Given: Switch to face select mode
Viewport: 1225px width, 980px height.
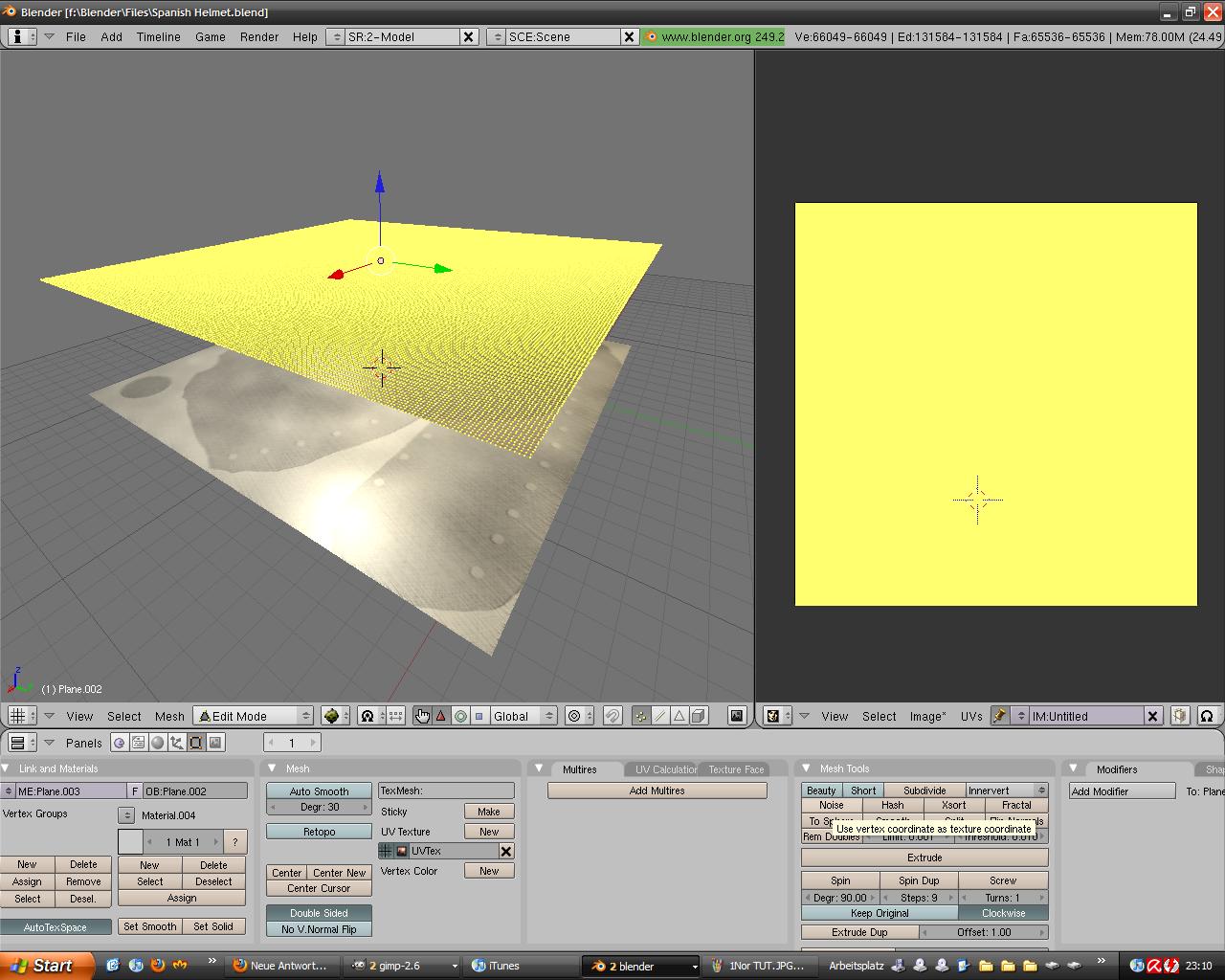Looking at the screenshot, I should point(679,716).
